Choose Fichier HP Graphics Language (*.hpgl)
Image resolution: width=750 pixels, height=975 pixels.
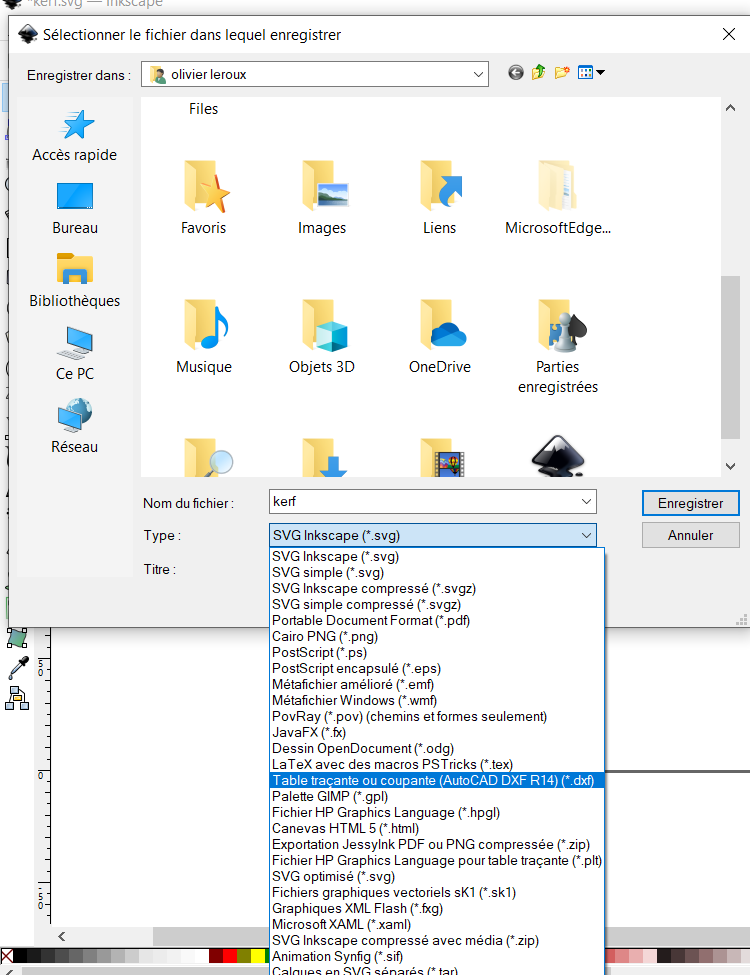(x=437, y=813)
